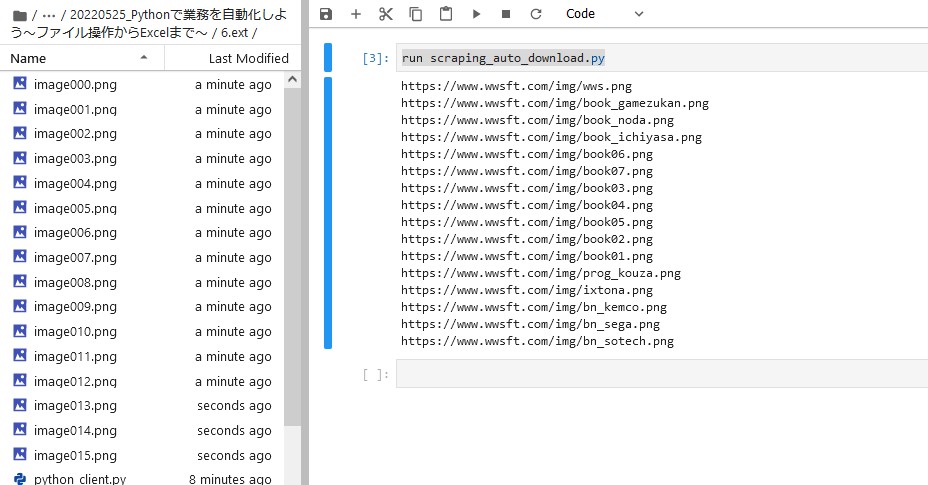Expand the breadcrumb ellipsis path
The width and height of the screenshot is (928, 485).
click(49, 15)
